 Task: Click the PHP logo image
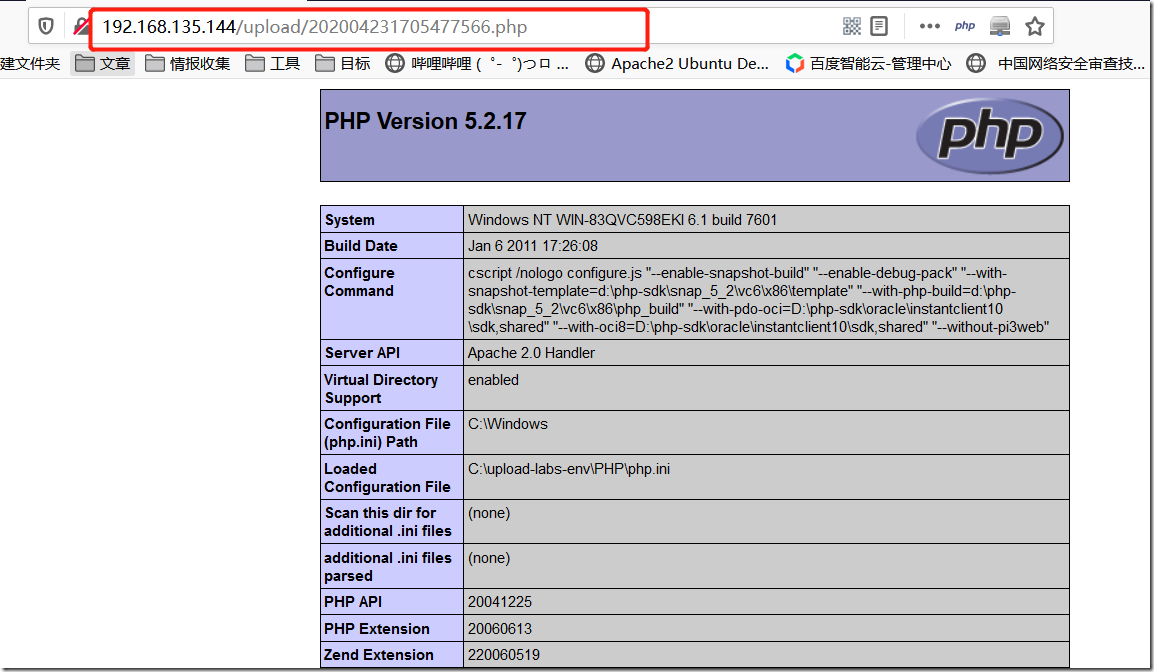[989, 135]
